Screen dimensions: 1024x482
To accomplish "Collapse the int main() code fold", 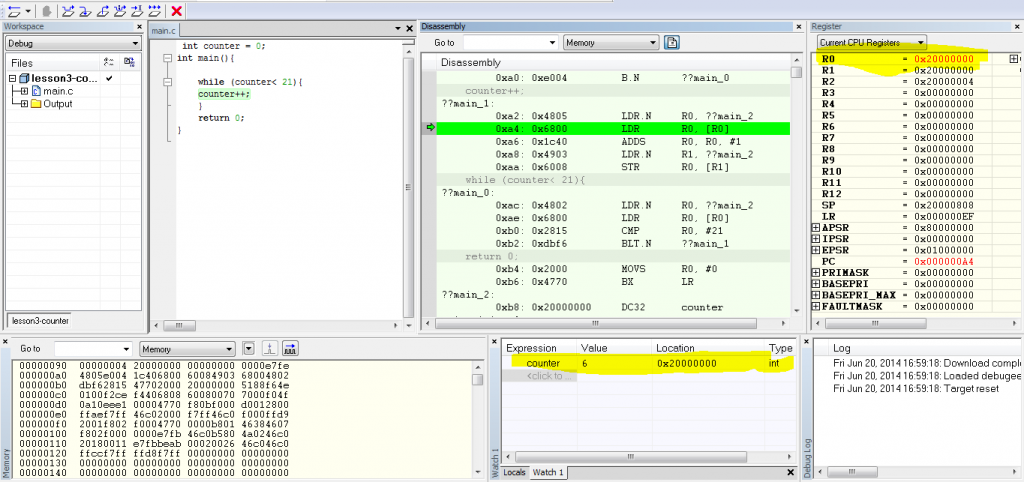I will point(167,58).
